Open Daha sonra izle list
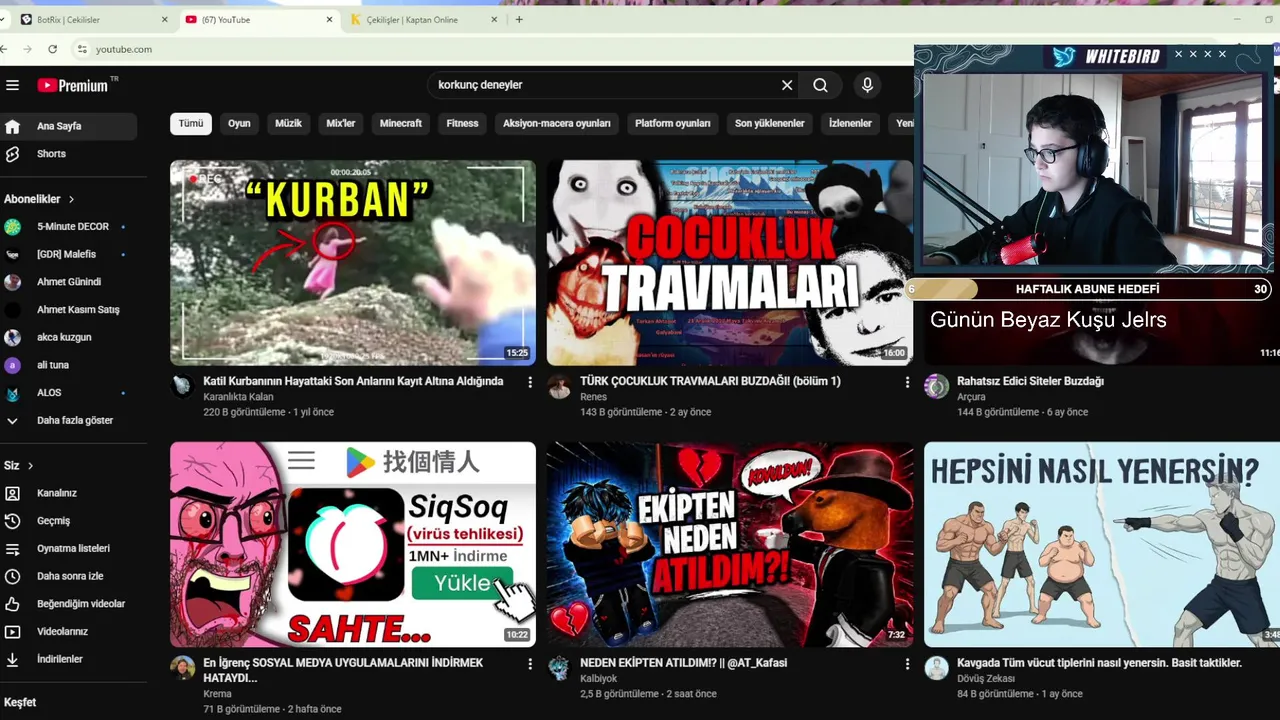 (x=68, y=576)
